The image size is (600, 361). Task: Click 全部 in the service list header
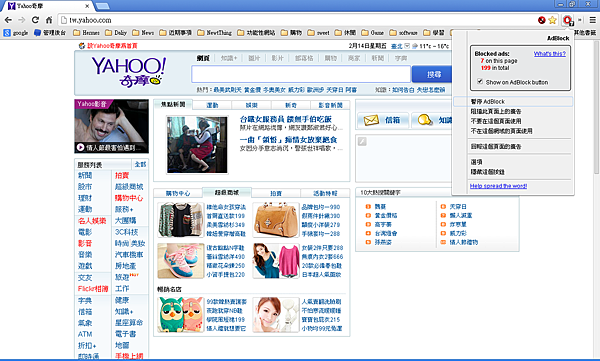pos(140,165)
